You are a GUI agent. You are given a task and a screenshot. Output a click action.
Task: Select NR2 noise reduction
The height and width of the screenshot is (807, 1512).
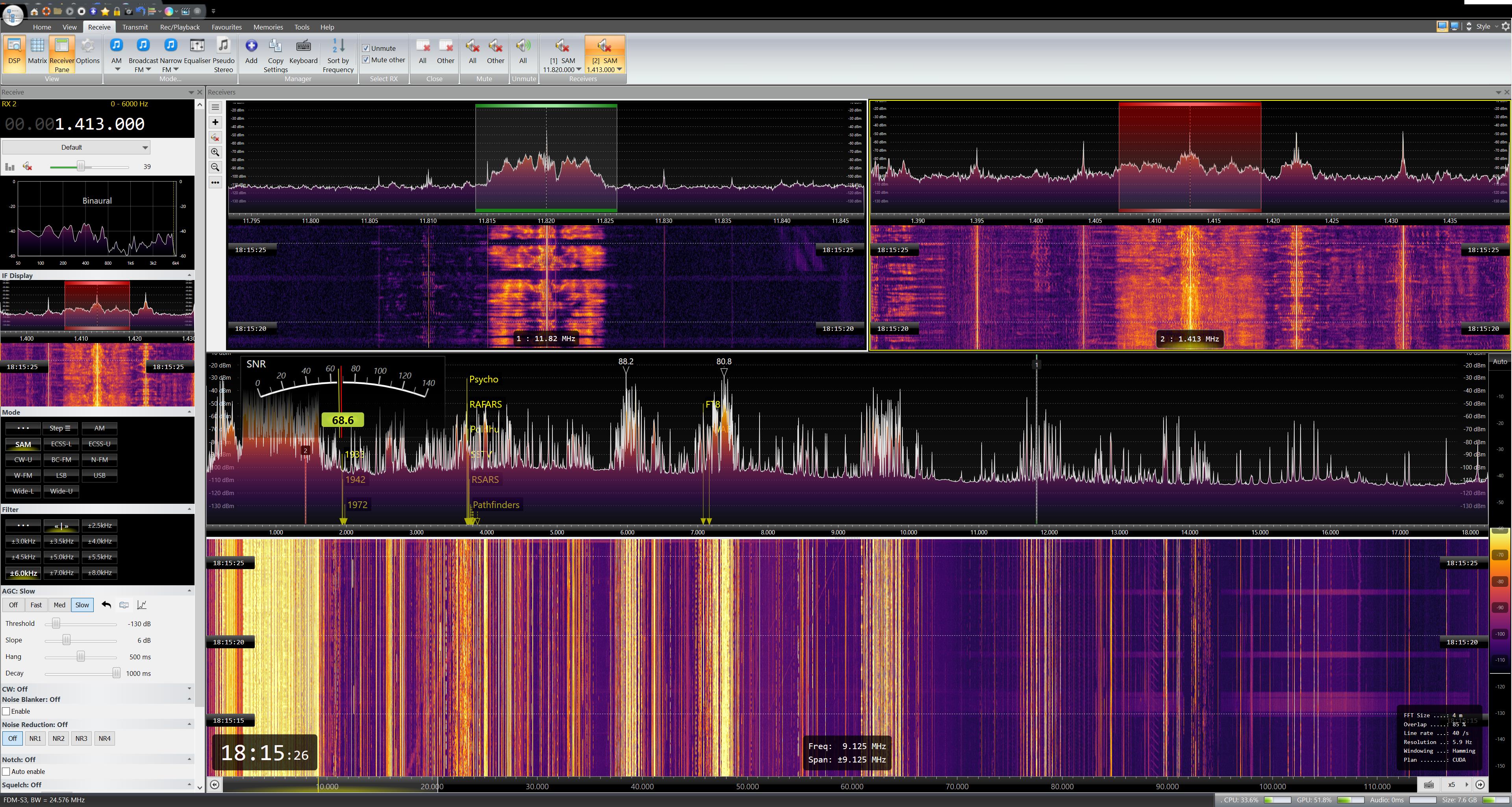pos(58,738)
